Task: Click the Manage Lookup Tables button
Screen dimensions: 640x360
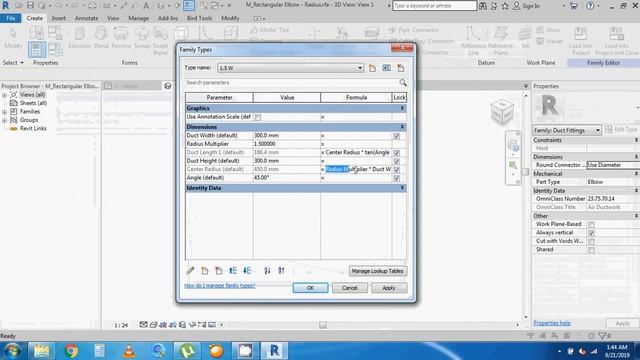Action: [378, 271]
